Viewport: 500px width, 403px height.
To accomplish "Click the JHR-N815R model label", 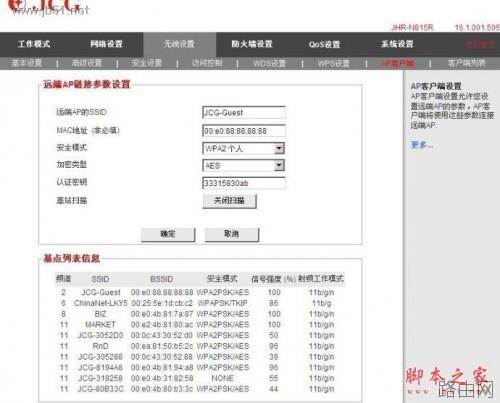I will [412, 28].
